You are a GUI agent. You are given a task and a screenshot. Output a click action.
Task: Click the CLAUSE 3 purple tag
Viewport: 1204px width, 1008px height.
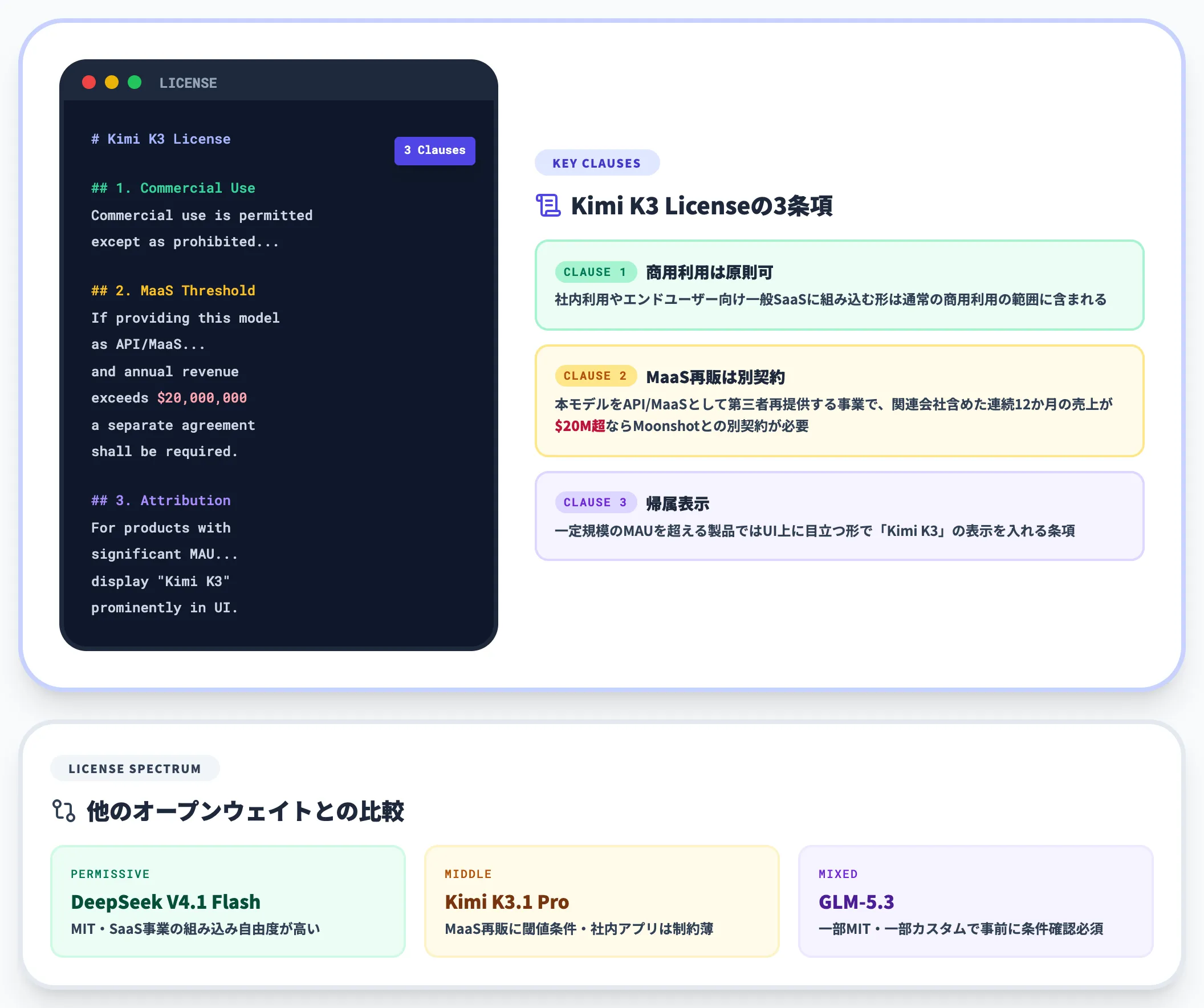595,502
